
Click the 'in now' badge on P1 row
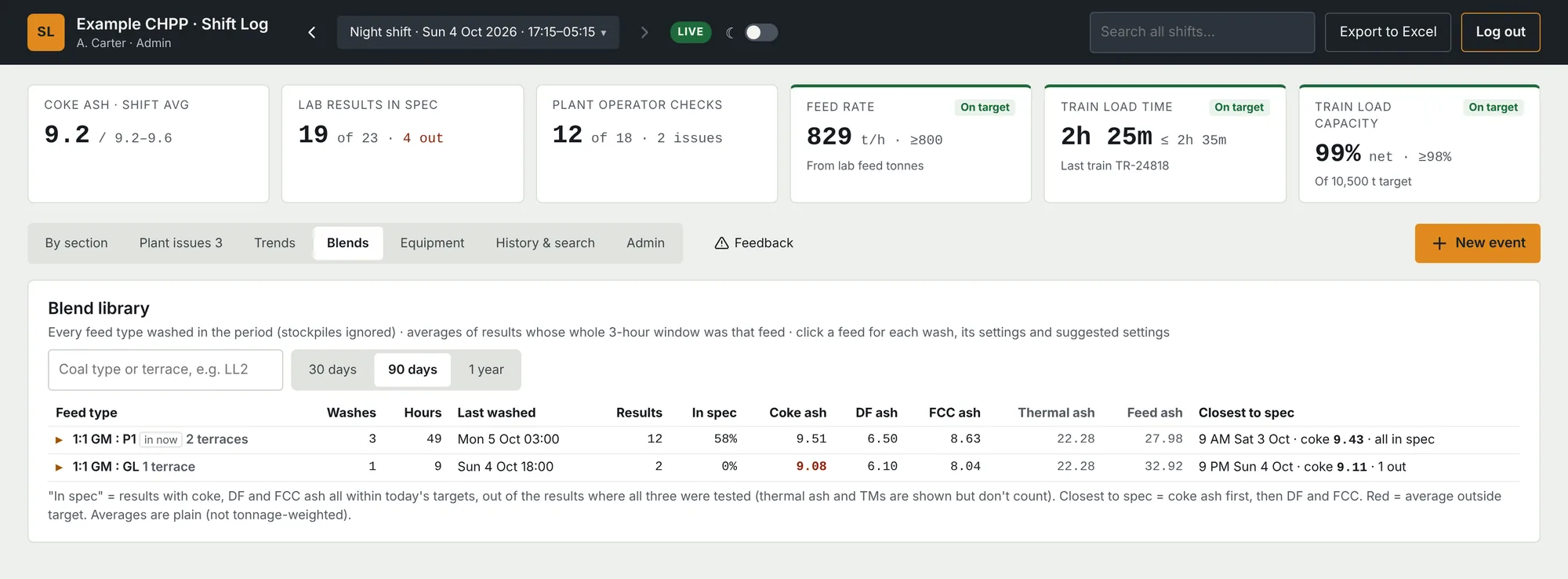(x=161, y=440)
